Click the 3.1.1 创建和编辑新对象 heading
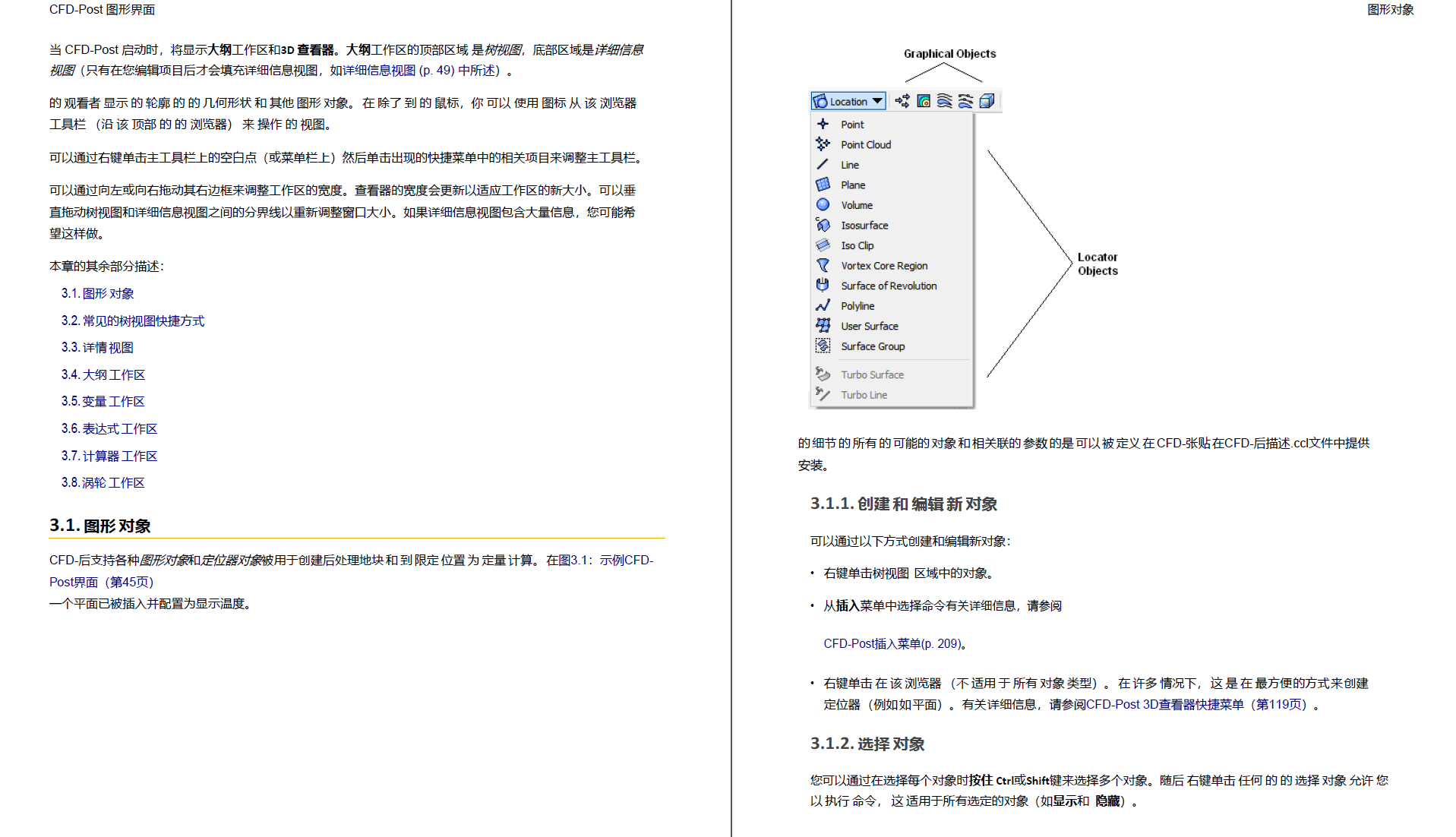The height and width of the screenshot is (837, 1456). [x=903, y=504]
